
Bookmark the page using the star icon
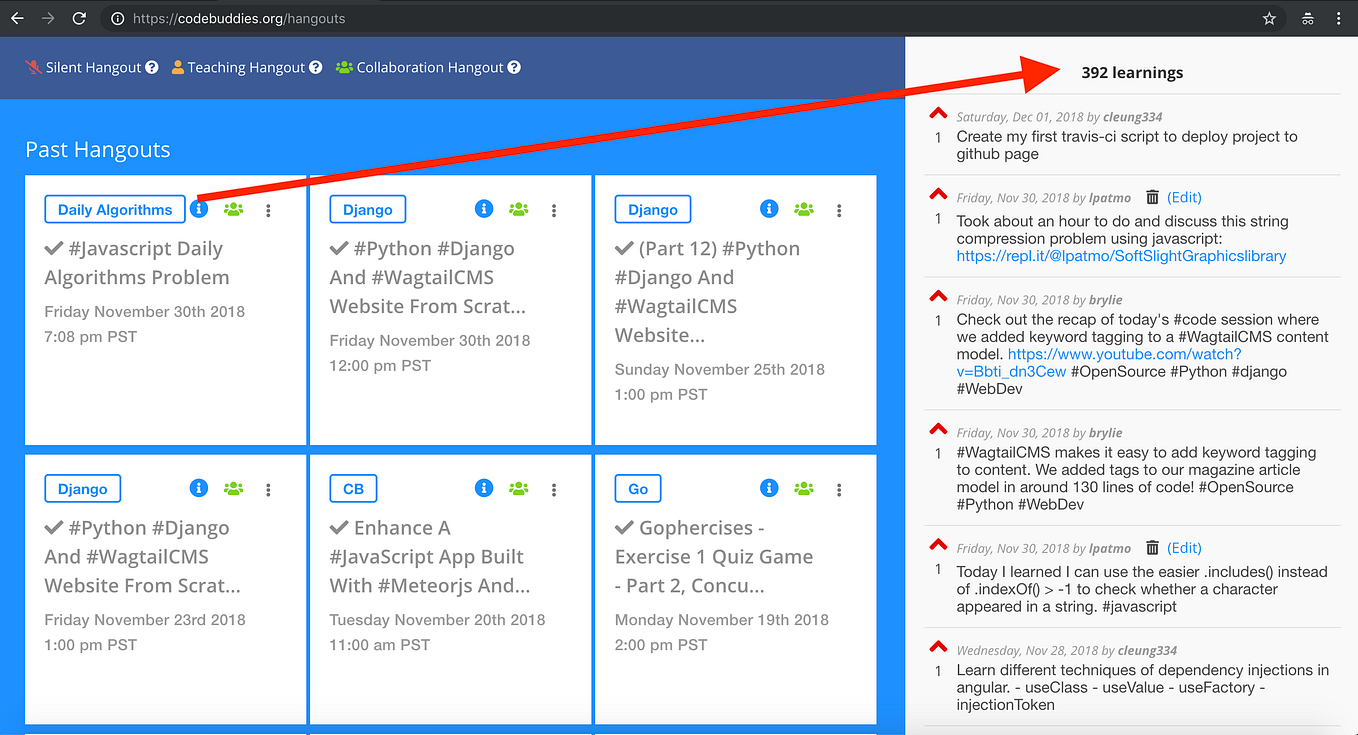pyautogui.click(x=1268, y=18)
